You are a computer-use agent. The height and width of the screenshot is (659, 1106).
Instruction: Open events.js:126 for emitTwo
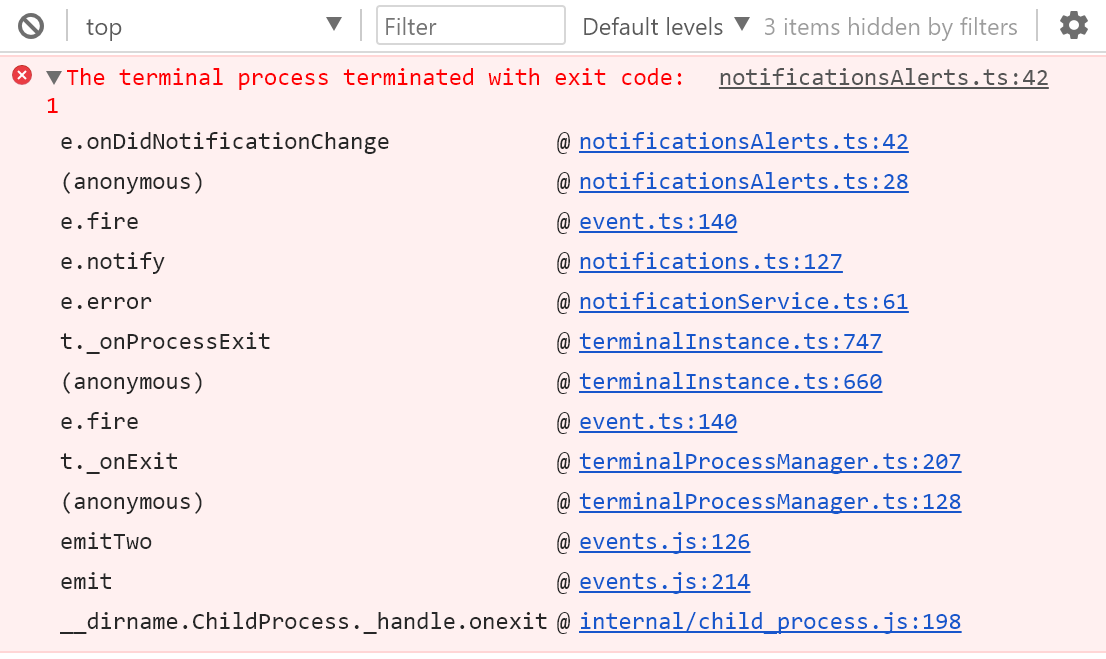[664, 541]
